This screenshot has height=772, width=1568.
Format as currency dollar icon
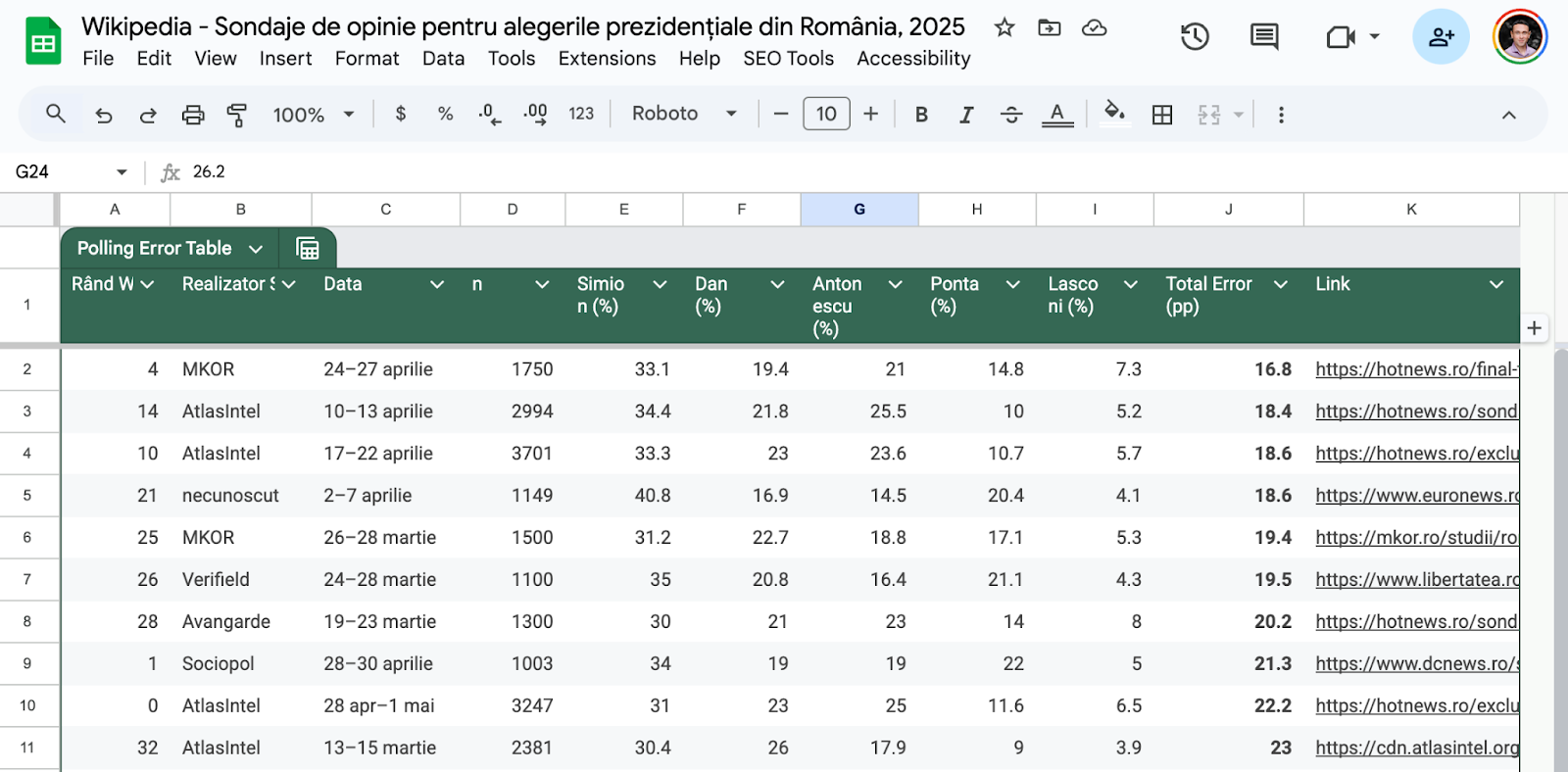tap(401, 114)
